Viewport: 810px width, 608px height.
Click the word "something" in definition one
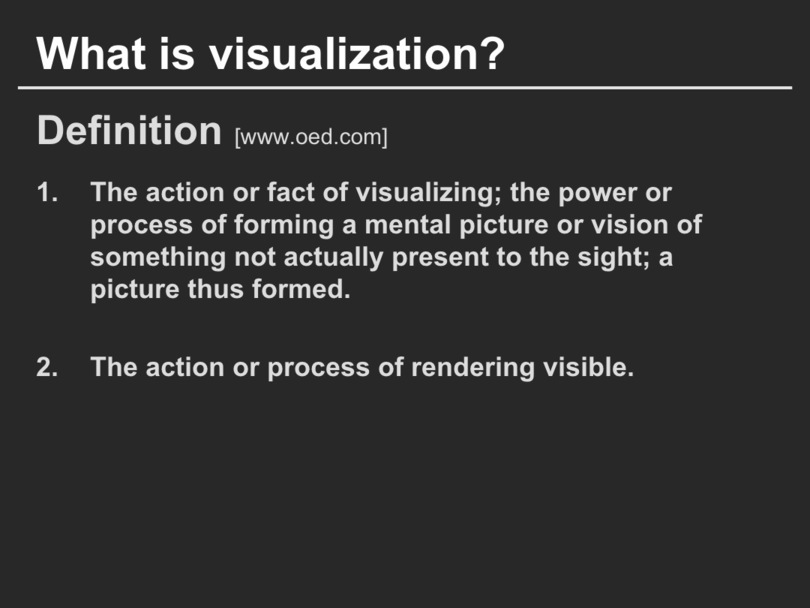(x=158, y=257)
